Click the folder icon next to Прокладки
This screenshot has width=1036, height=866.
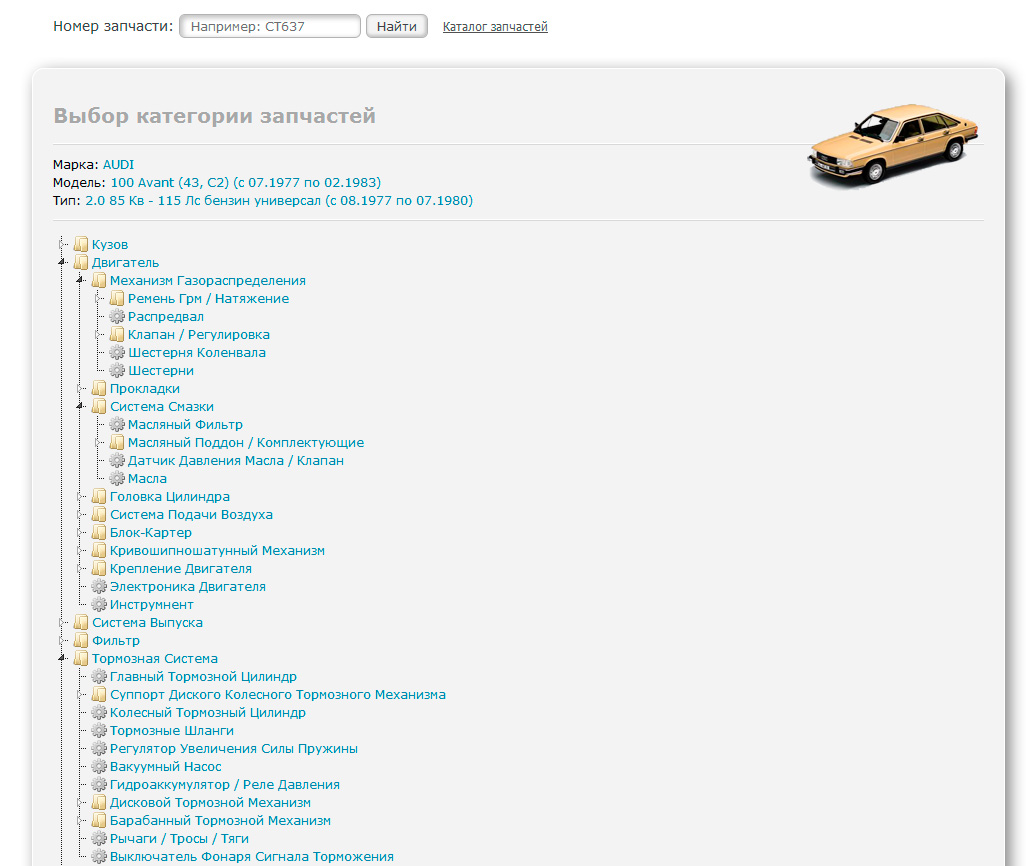(99, 389)
